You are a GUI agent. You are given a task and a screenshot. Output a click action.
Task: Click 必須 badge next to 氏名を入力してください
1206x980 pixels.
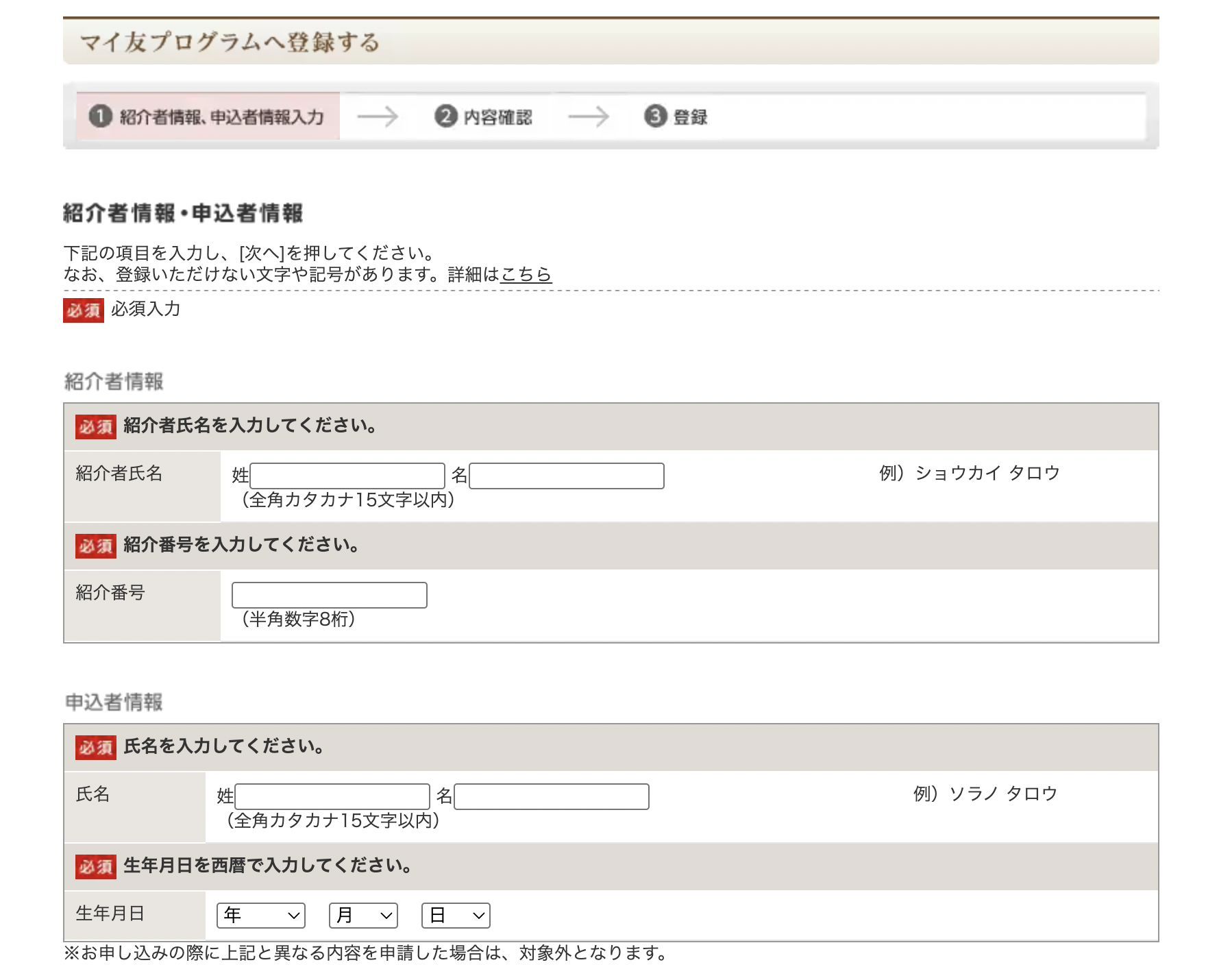coord(96,748)
